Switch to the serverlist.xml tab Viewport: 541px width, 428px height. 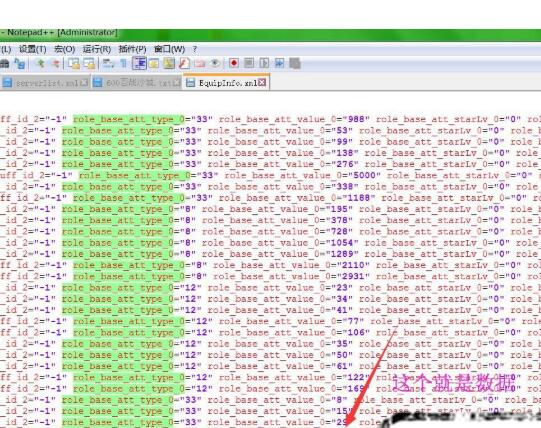(45, 83)
